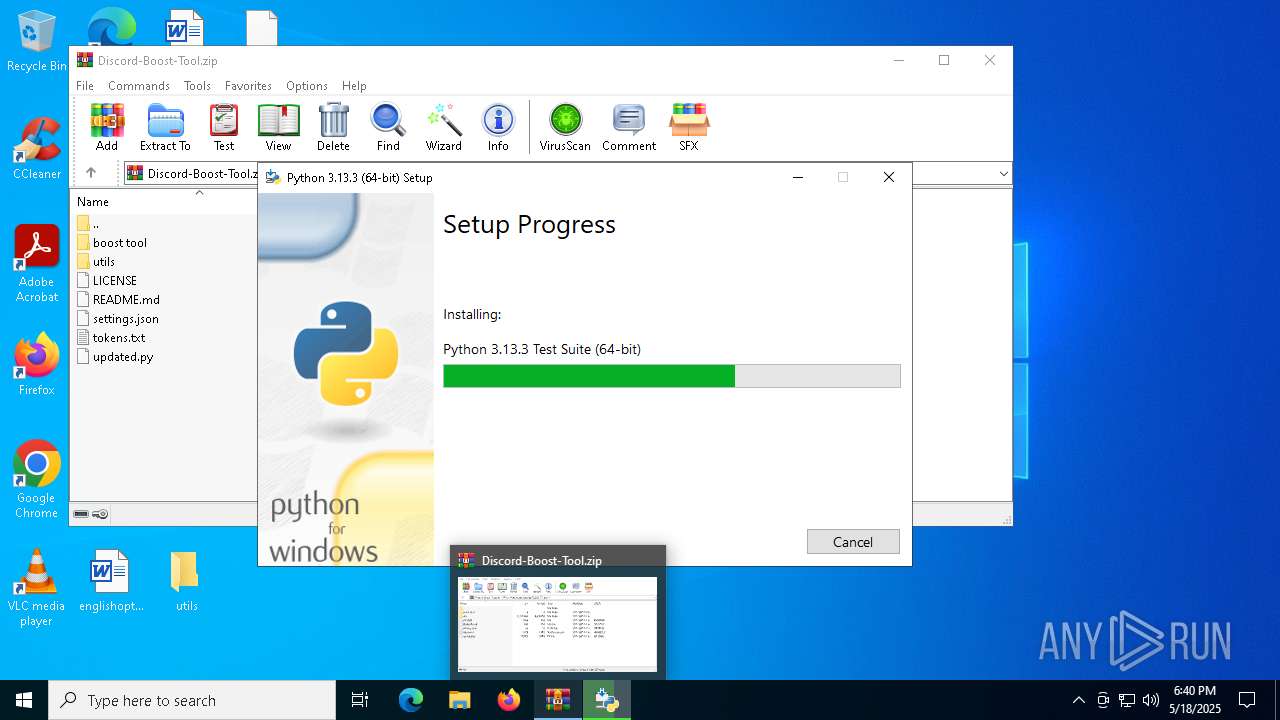This screenshot has width=1280, height=720.
Task: Click the Add toolbar icon in WinRAR
Action: 107,127
